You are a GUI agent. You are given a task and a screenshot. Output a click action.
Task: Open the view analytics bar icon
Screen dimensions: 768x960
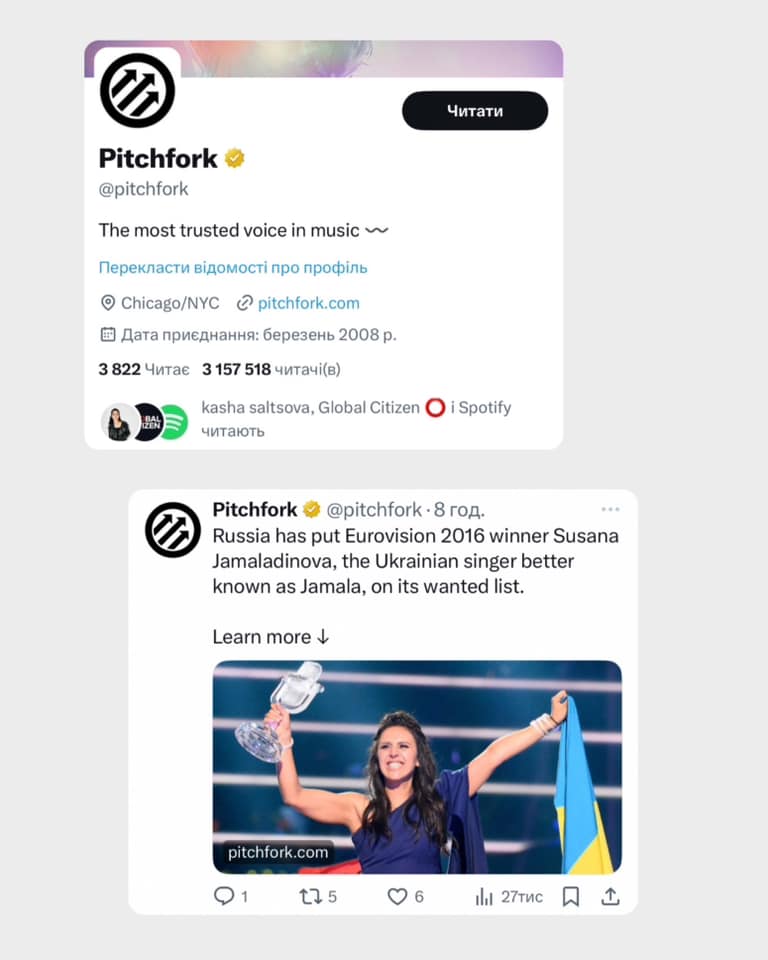[x=484, y=897]
